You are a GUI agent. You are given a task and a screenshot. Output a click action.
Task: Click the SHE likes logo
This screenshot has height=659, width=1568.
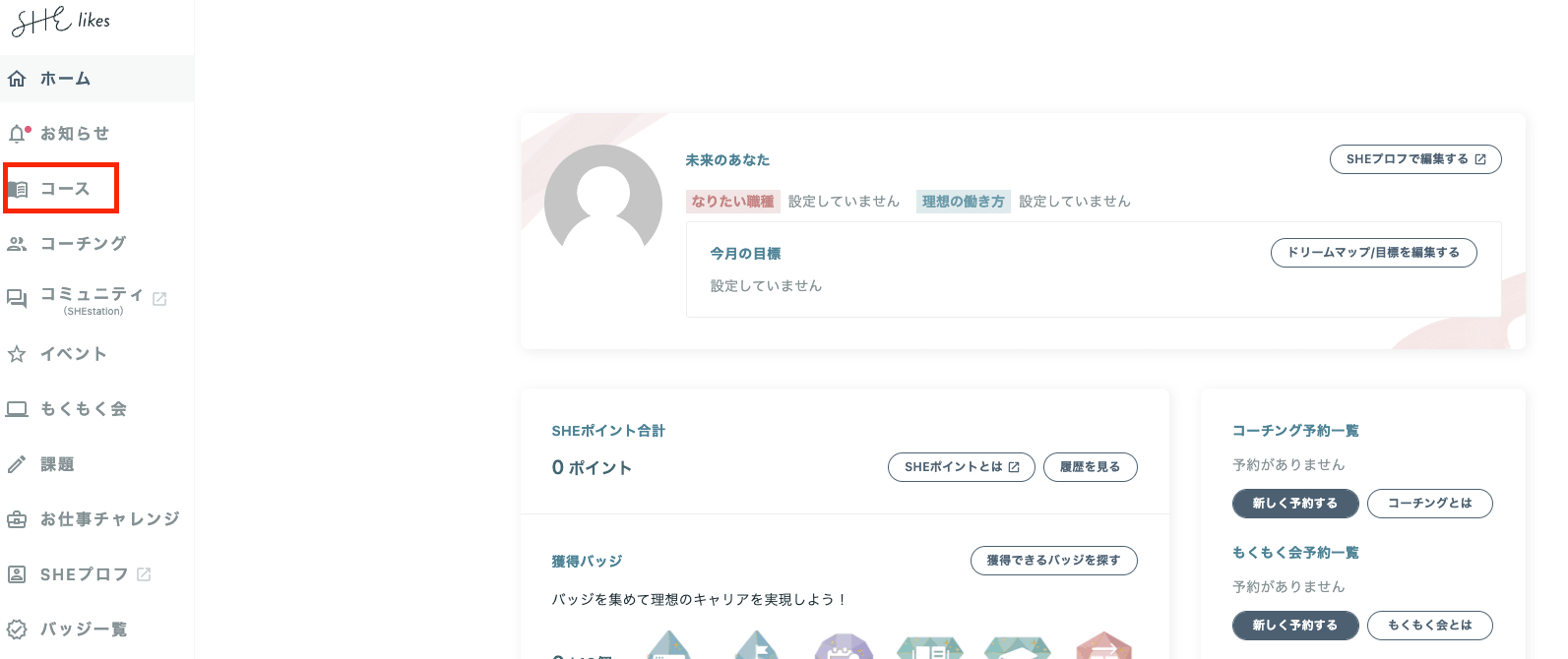coord(61,21)
